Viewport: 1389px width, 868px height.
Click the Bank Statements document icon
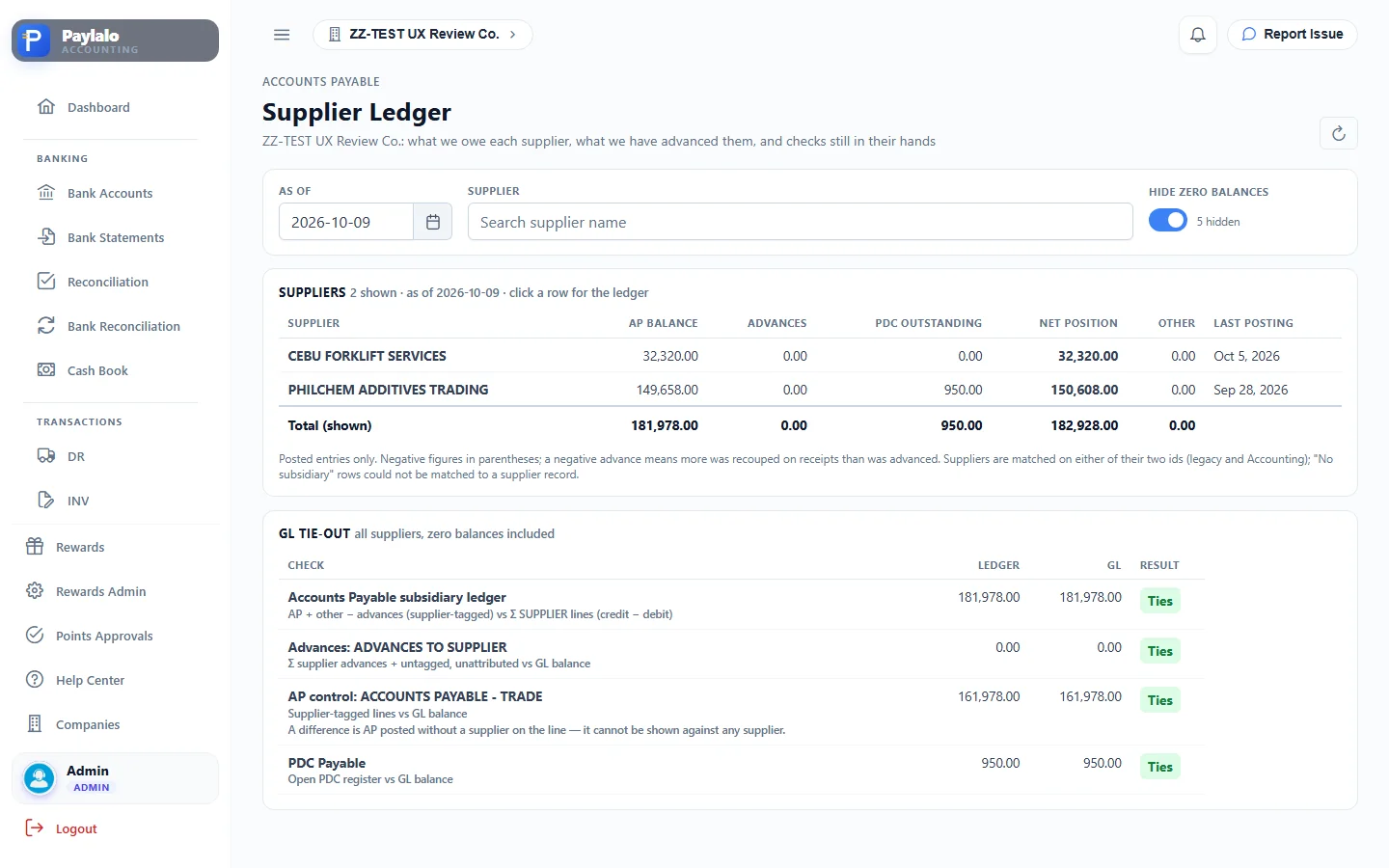pos(46,237)
